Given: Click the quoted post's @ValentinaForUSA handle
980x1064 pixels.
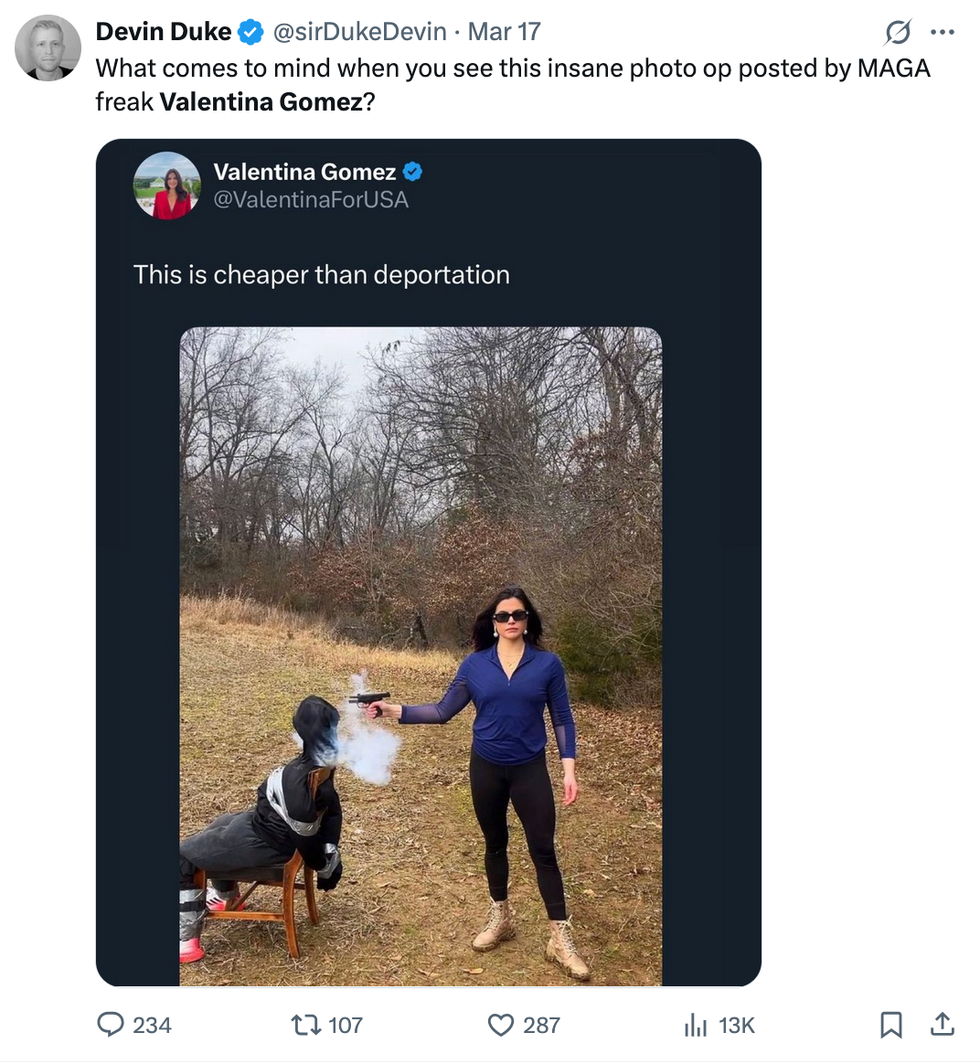Looking at the screenshot, I should (x=311, y=200).
